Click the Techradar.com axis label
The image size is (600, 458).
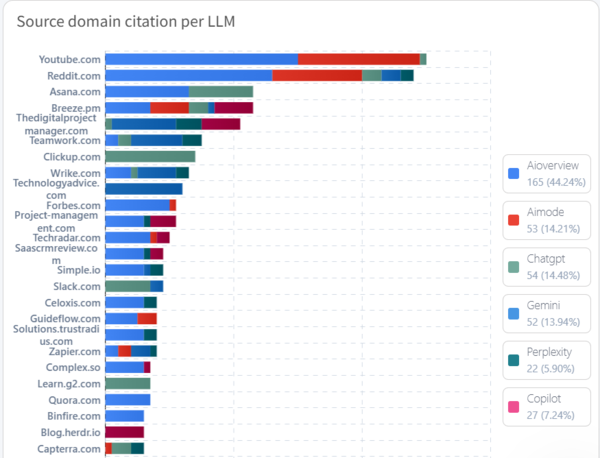67,238
